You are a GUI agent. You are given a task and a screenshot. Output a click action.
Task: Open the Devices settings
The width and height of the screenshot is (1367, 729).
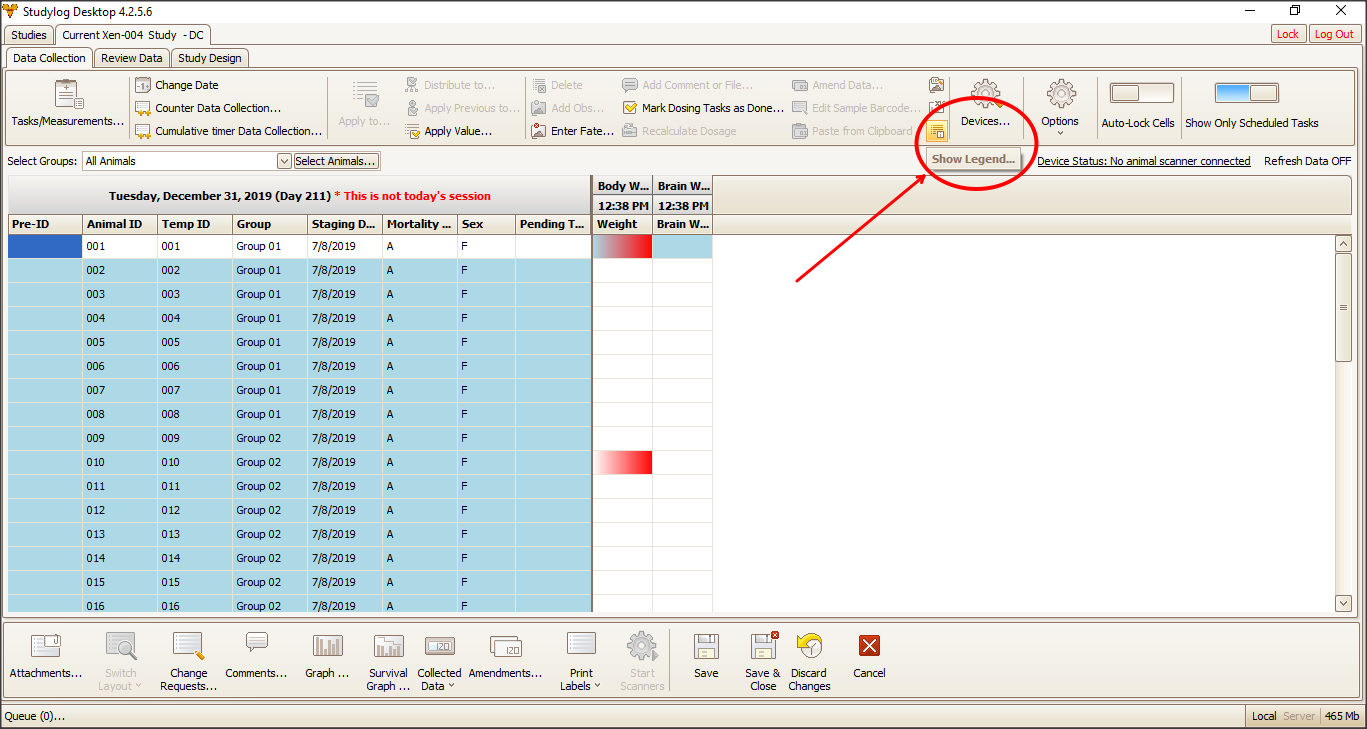985,104
